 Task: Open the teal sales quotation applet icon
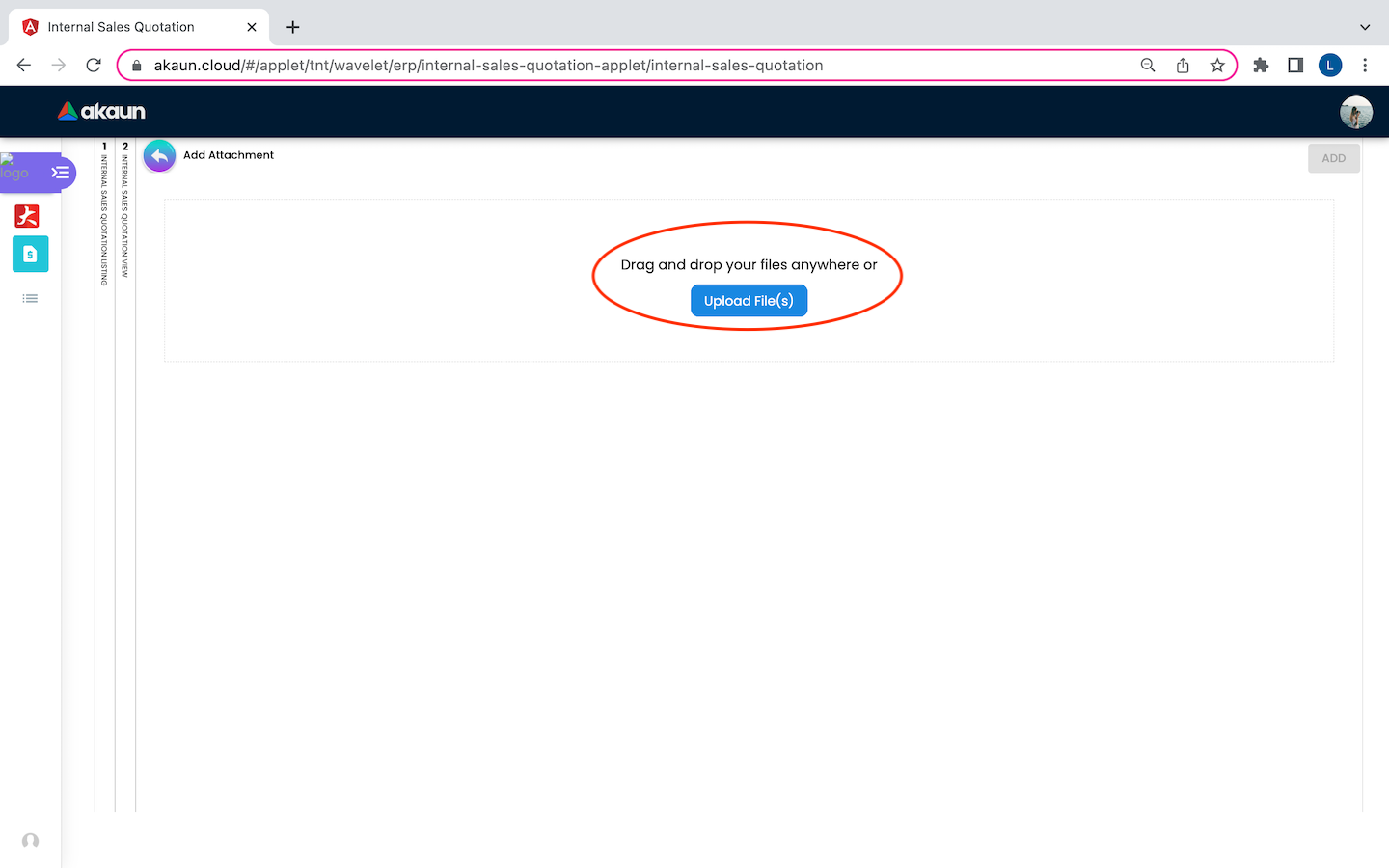tap(30, 254)
